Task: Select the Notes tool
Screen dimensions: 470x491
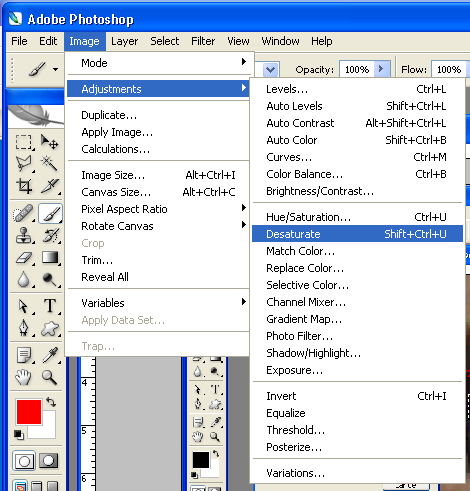Action: (x=24, y=355)
